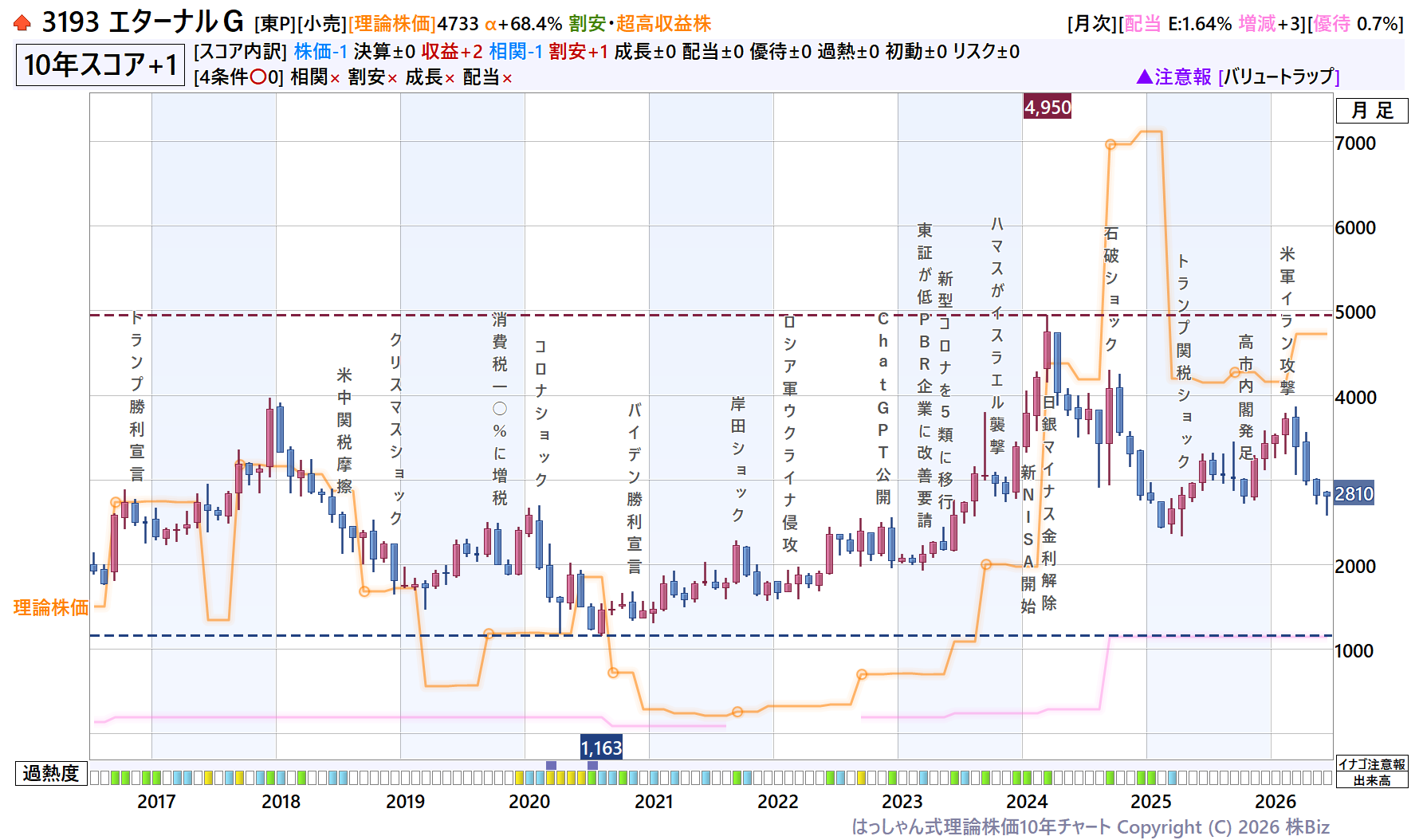Click the ▲ triangle of the 注意報 warning
Screen dimensions: 1419x840
1144,77
